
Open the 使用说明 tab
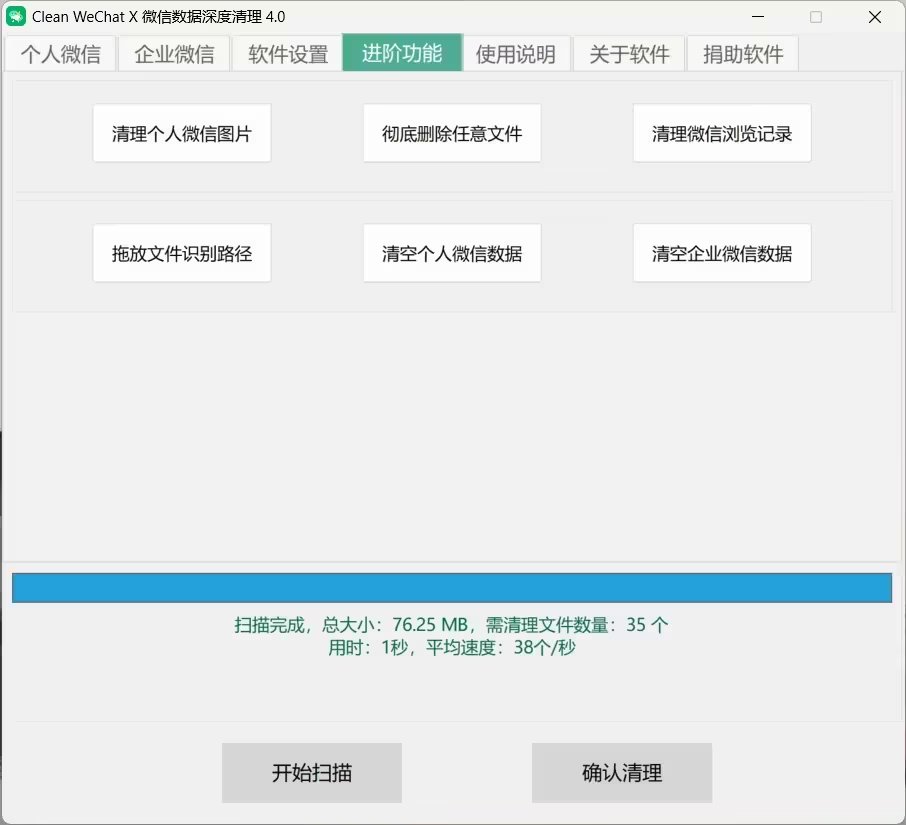516,54
